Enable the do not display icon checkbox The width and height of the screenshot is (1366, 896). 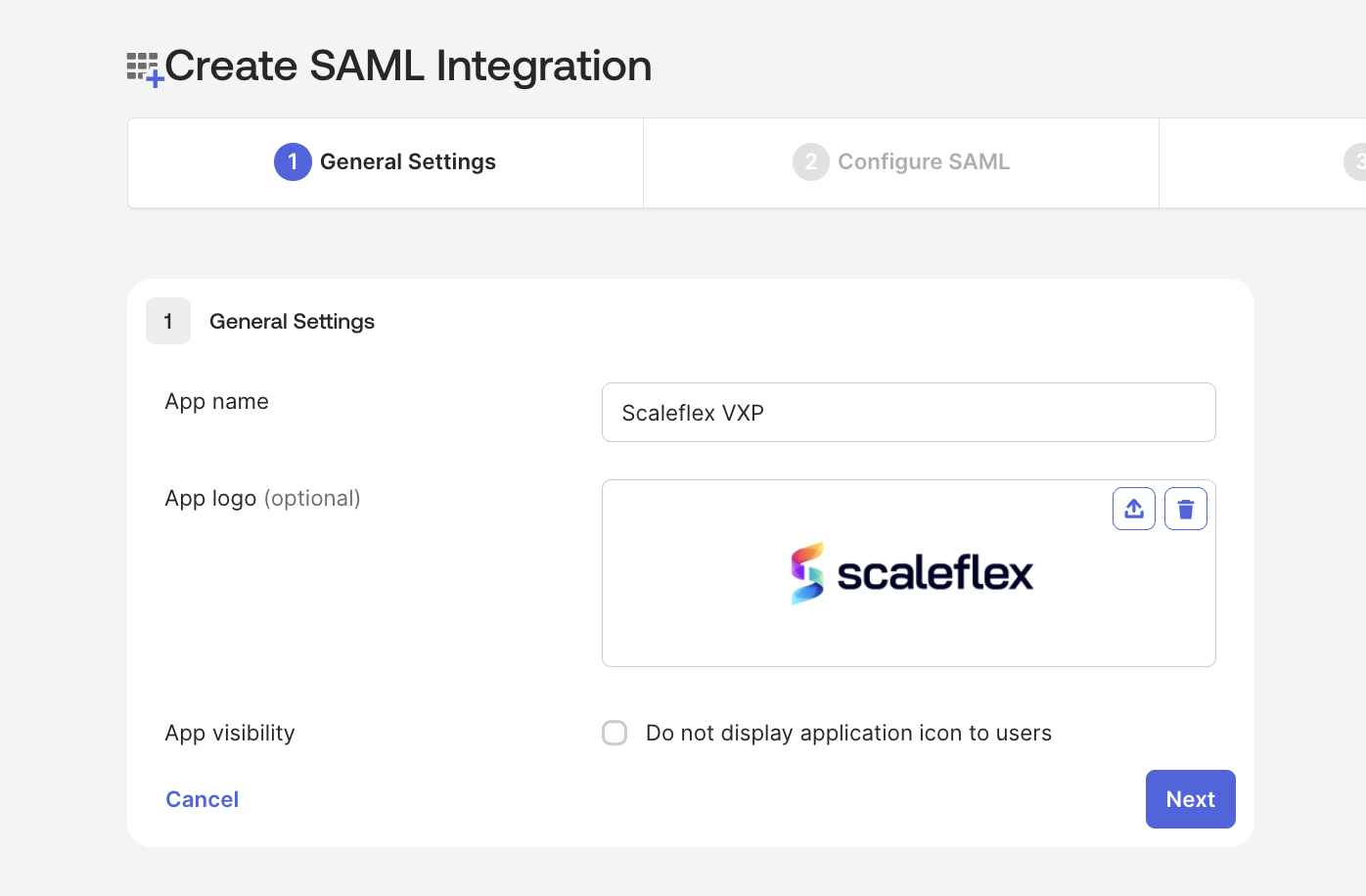click(615, 733)
